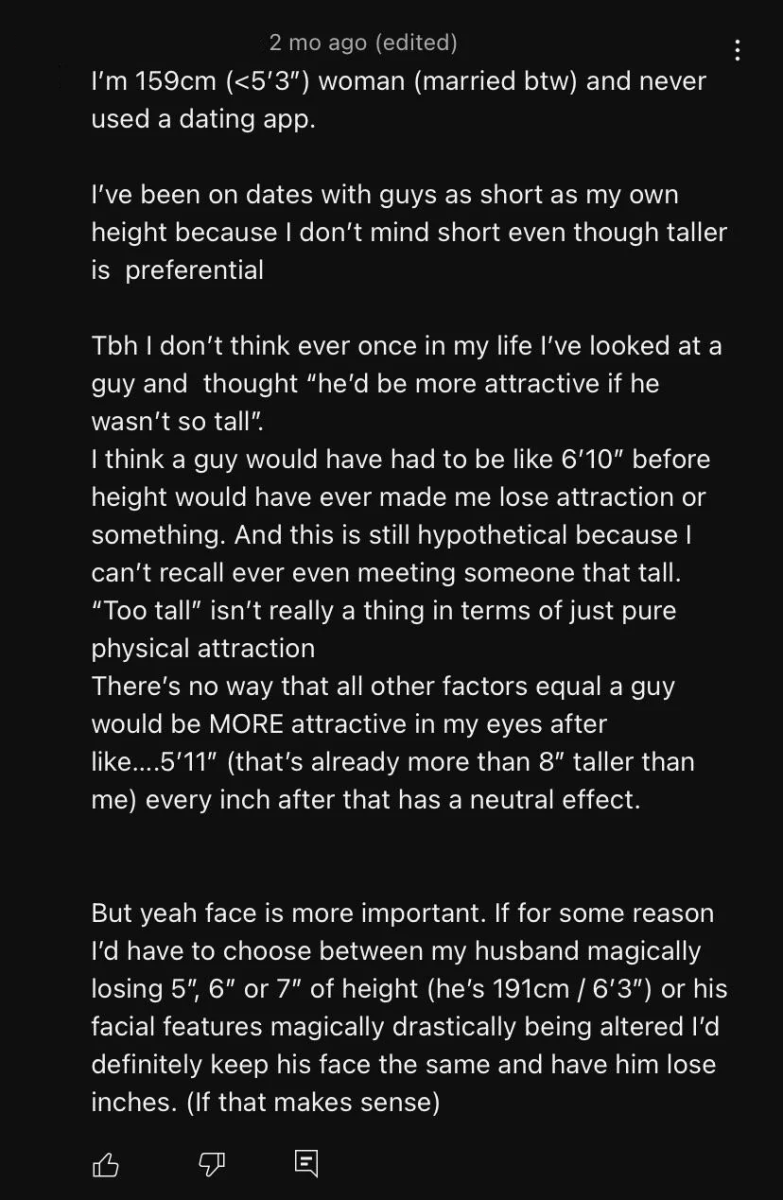Tap the reply icon below the comment

pos(306,1163)
